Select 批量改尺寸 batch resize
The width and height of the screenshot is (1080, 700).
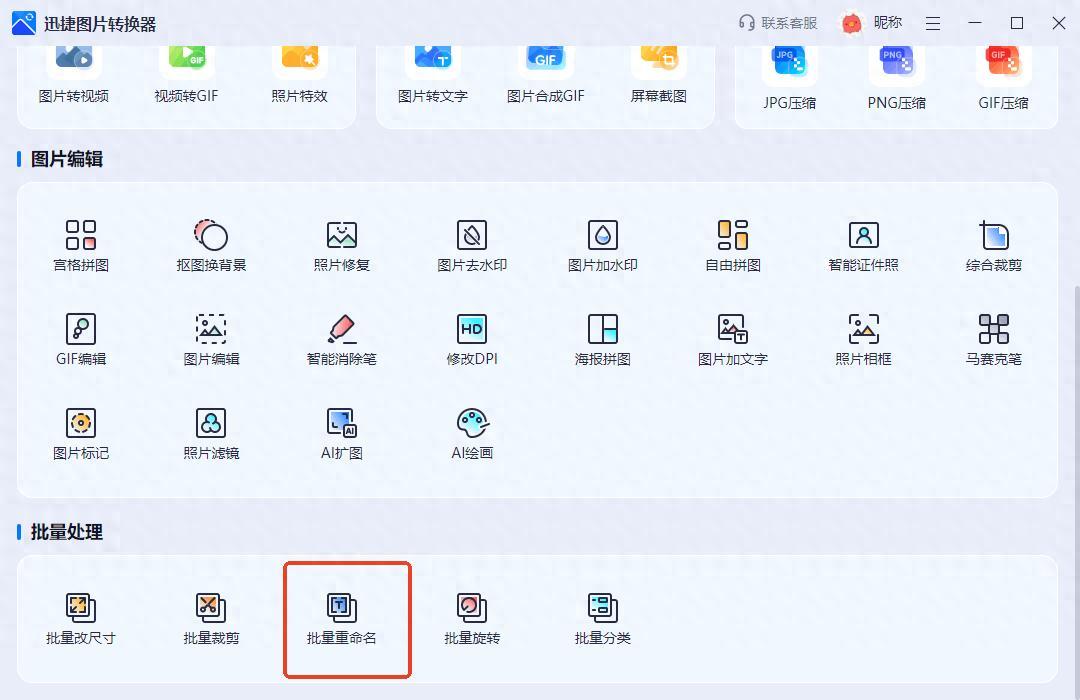tap(81, 618)
